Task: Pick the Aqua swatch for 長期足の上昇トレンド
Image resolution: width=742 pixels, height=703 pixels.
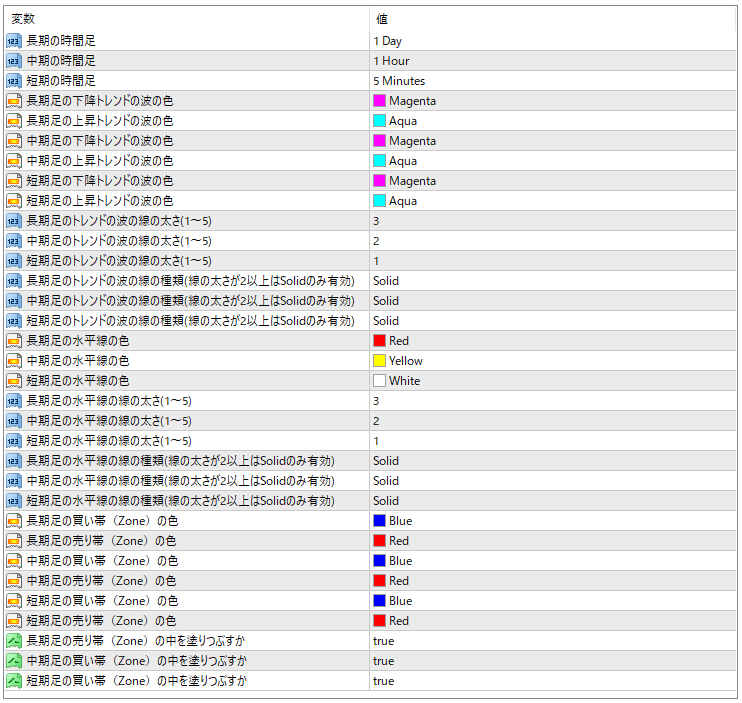Action: [x=379, y=121]
